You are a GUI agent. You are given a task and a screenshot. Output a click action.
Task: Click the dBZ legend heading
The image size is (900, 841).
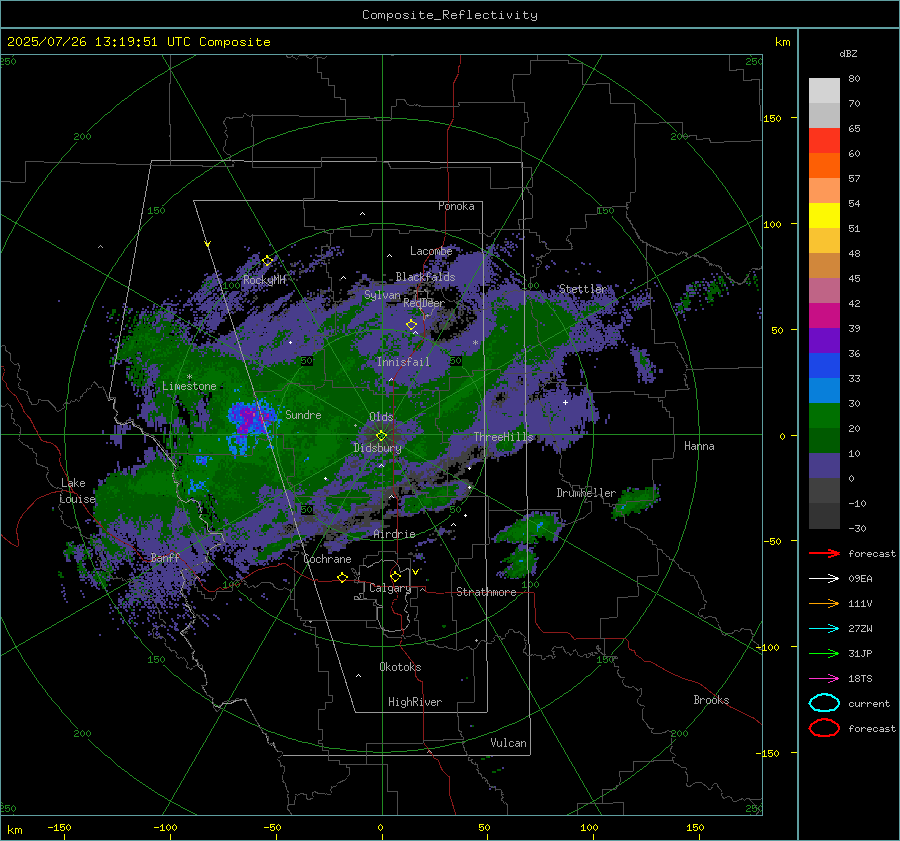848,54
